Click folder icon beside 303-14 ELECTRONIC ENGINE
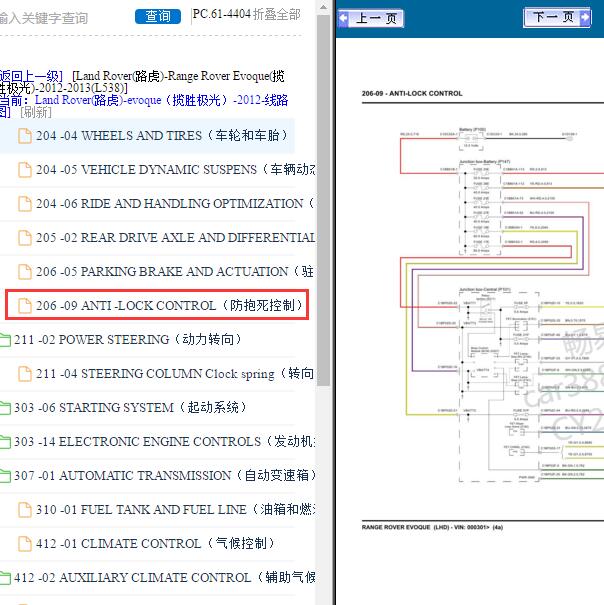 [5, 442]
